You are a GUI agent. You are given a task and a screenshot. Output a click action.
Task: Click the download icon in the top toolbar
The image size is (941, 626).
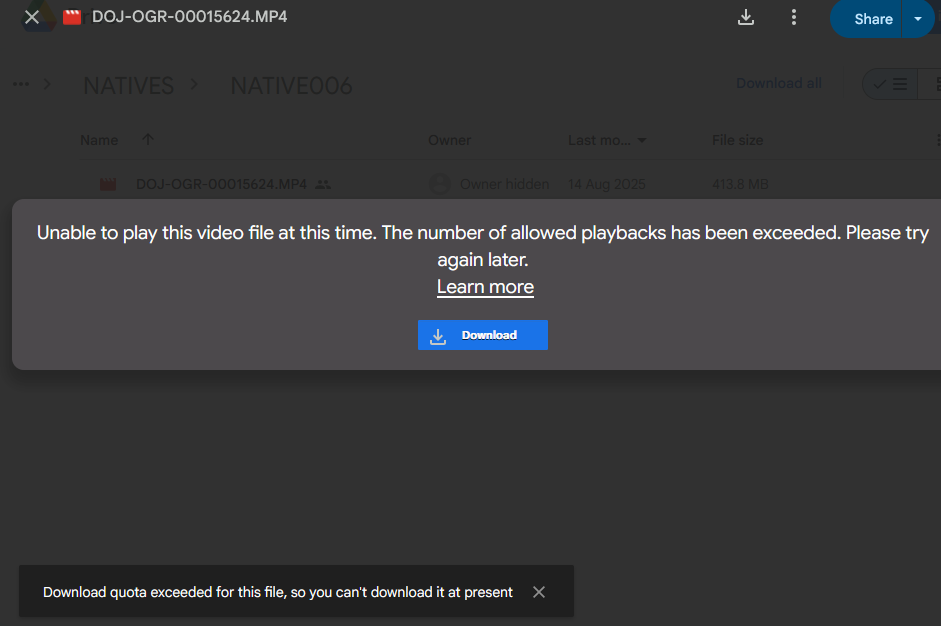point(746,17)
